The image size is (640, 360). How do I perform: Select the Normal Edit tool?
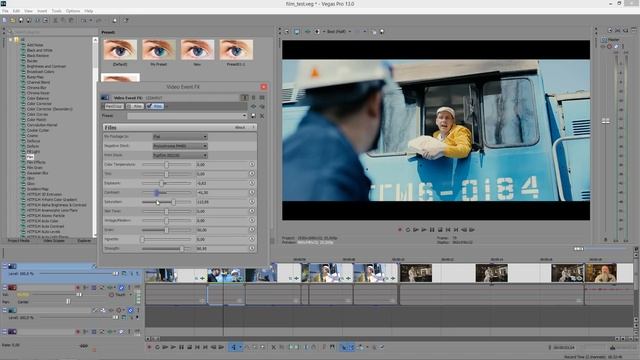pos(234,347)
